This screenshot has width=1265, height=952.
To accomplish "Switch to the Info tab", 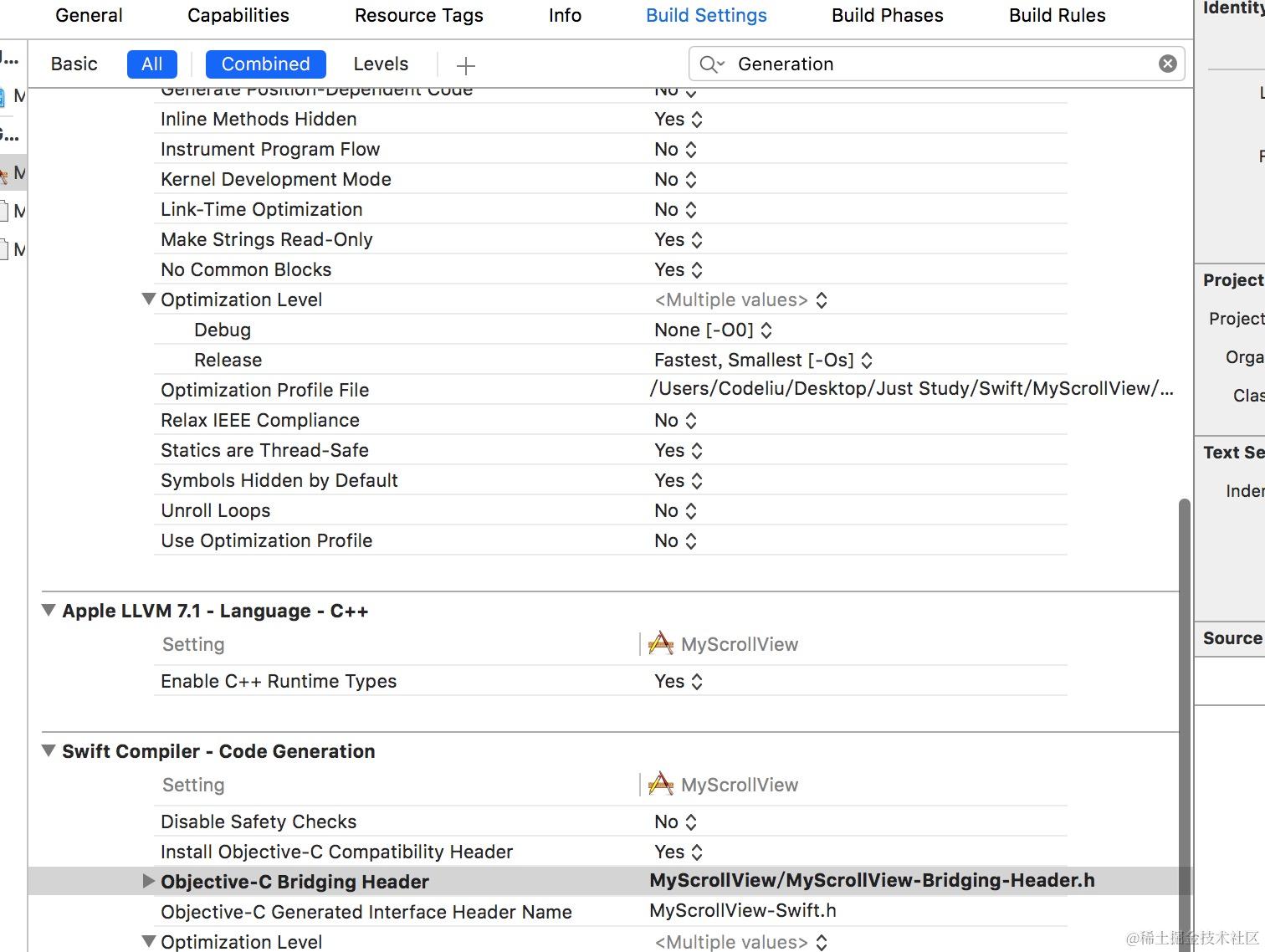I will click(x=565, y=15).
